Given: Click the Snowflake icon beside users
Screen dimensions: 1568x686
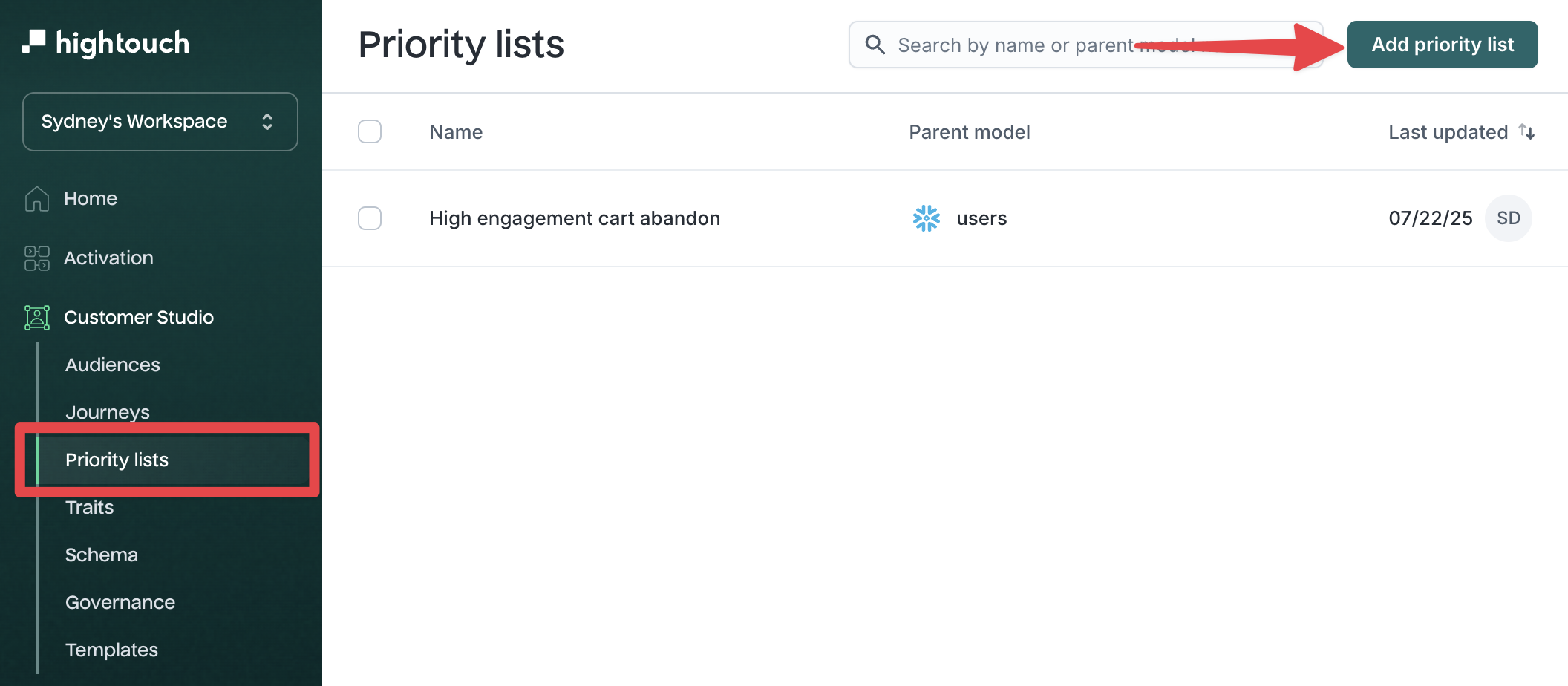Looking at the screenshot, I should click(926, 218).
